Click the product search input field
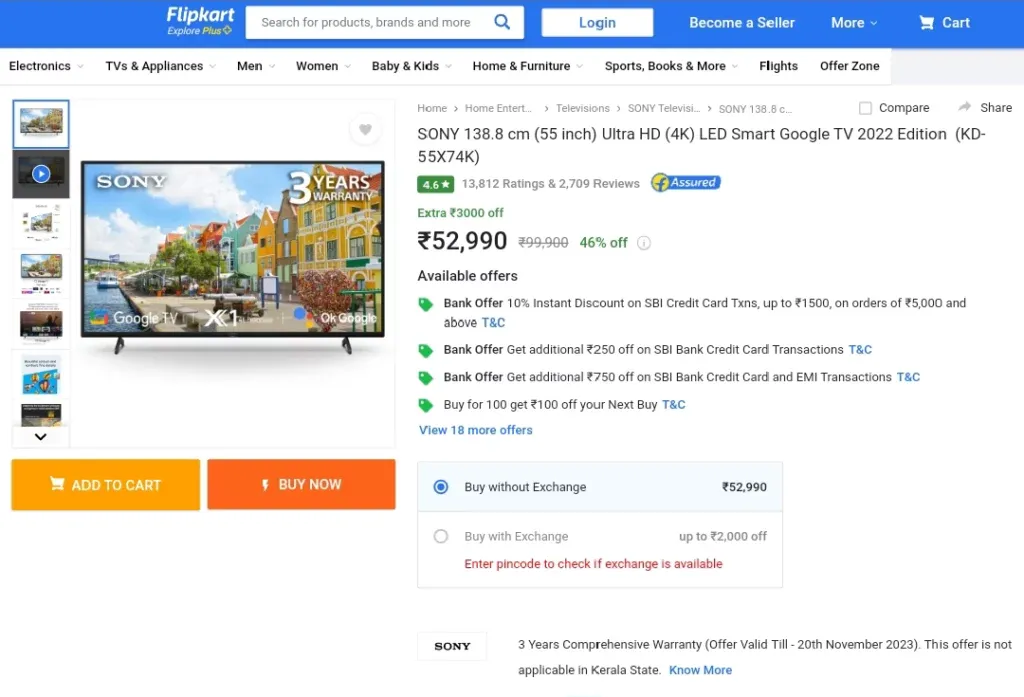The image size is (1024, 697). (x=369, y=23)
